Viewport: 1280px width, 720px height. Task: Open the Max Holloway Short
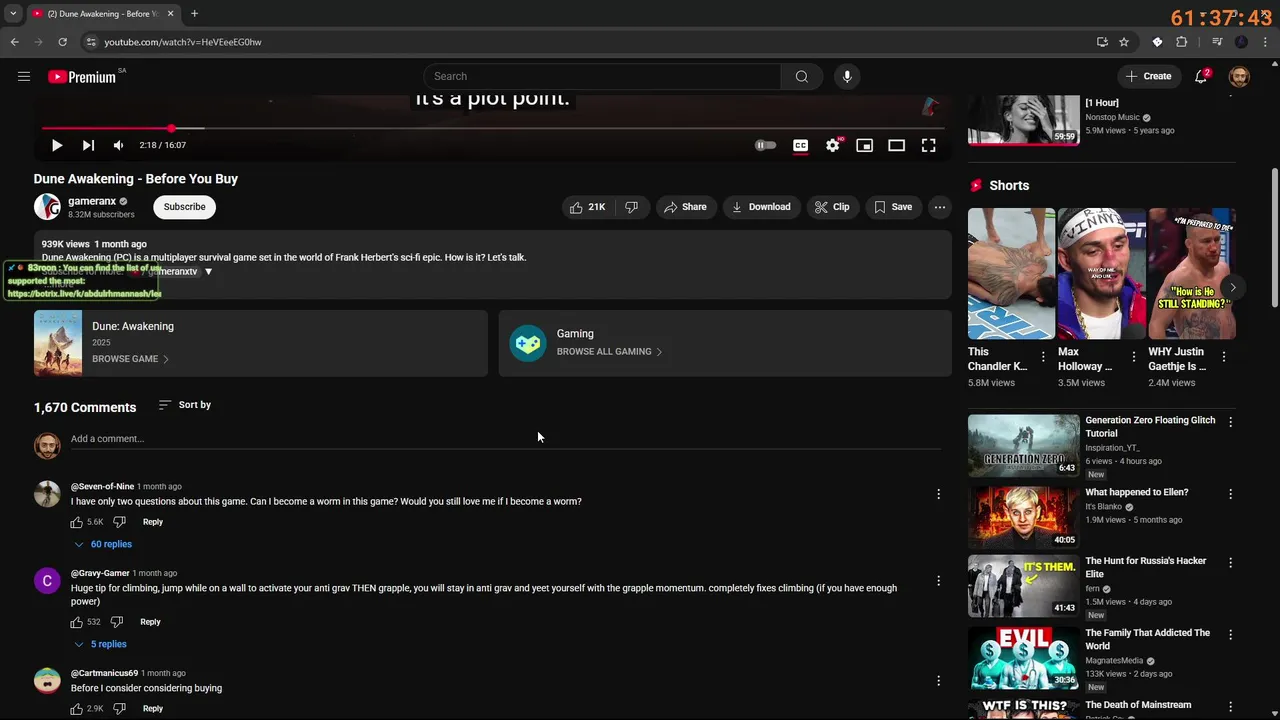pos(1102,274)
